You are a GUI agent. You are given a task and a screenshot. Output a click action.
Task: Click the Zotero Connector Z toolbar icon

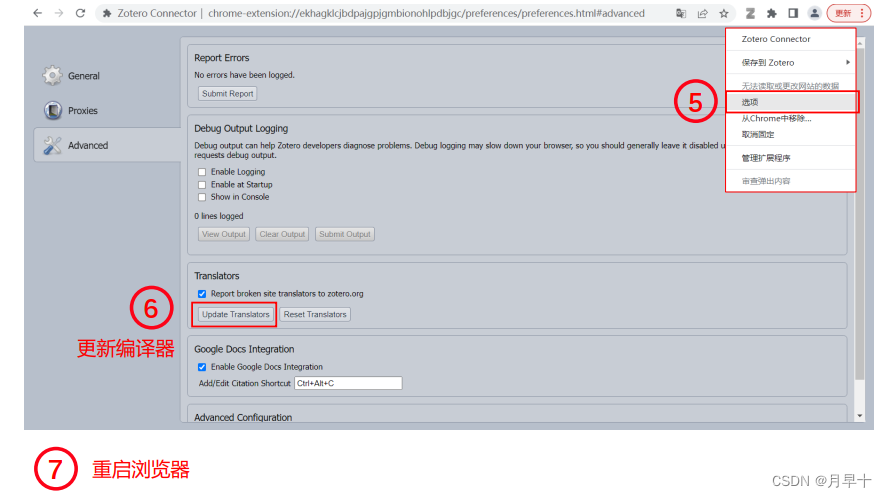click(x=750, y=13)
